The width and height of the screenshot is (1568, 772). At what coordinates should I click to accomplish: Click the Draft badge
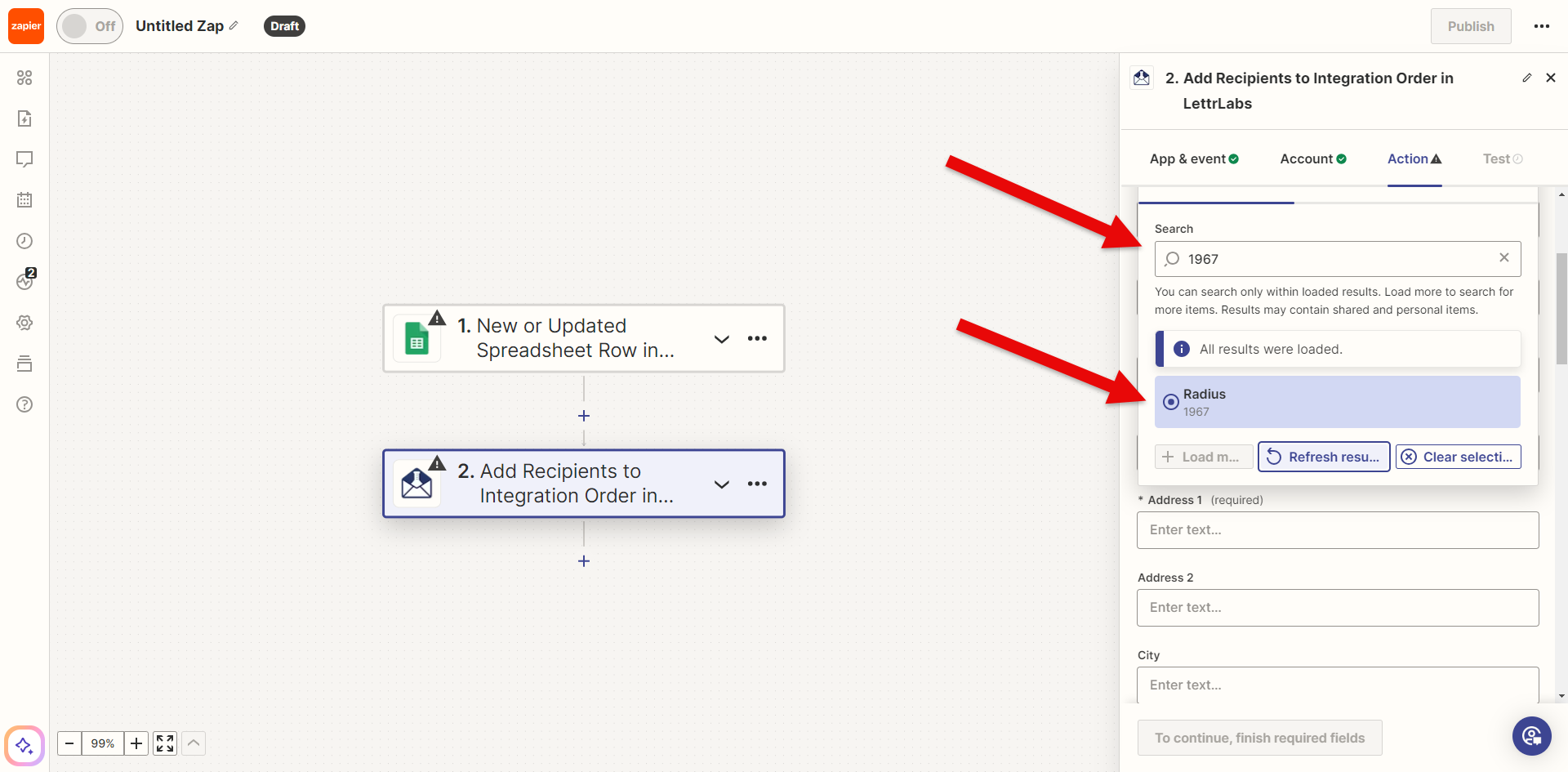click(284, 26)
